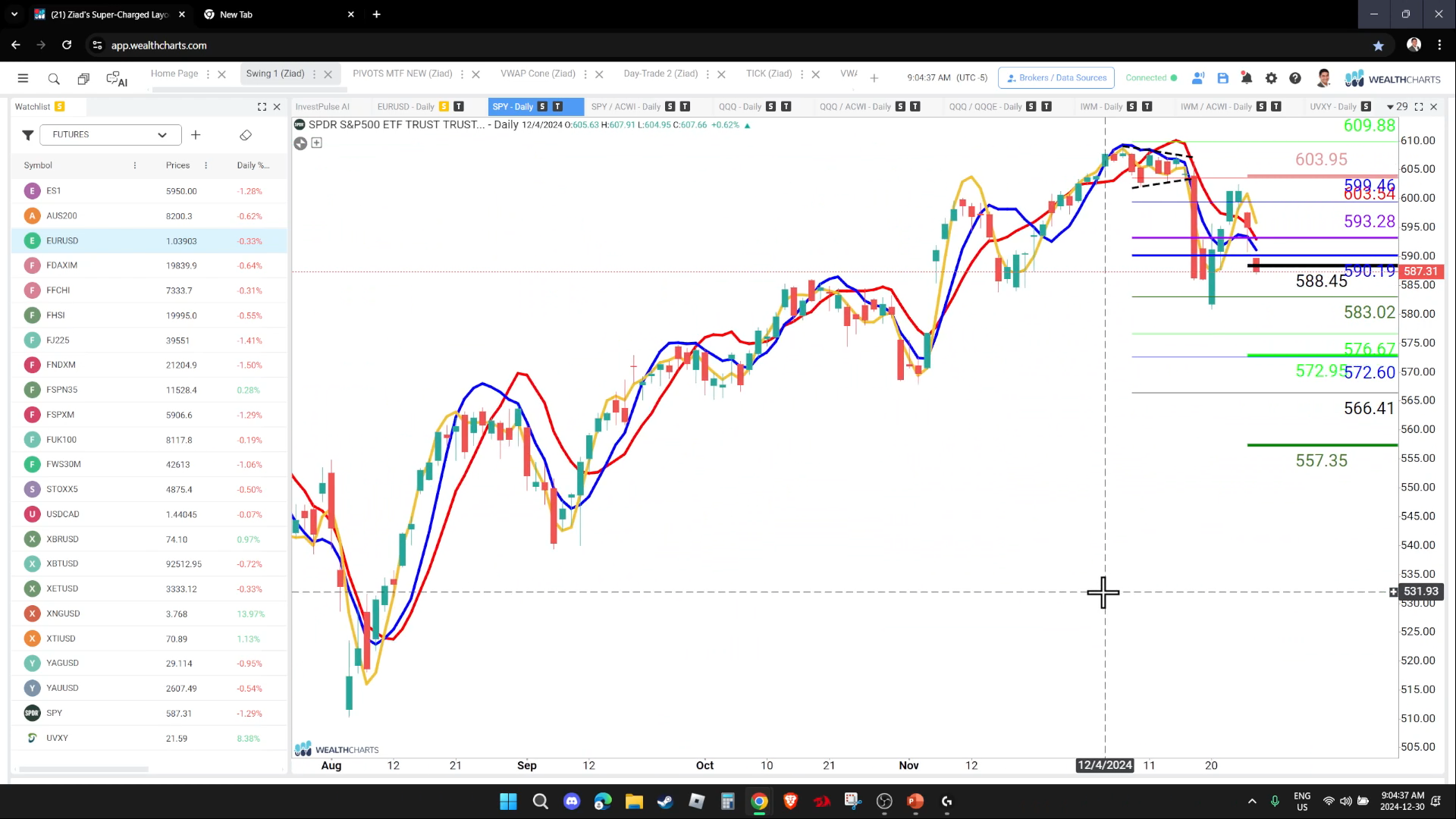Screen dimensions: 1456x819
Task: Open Symbol column options menu
Action: 135,165
